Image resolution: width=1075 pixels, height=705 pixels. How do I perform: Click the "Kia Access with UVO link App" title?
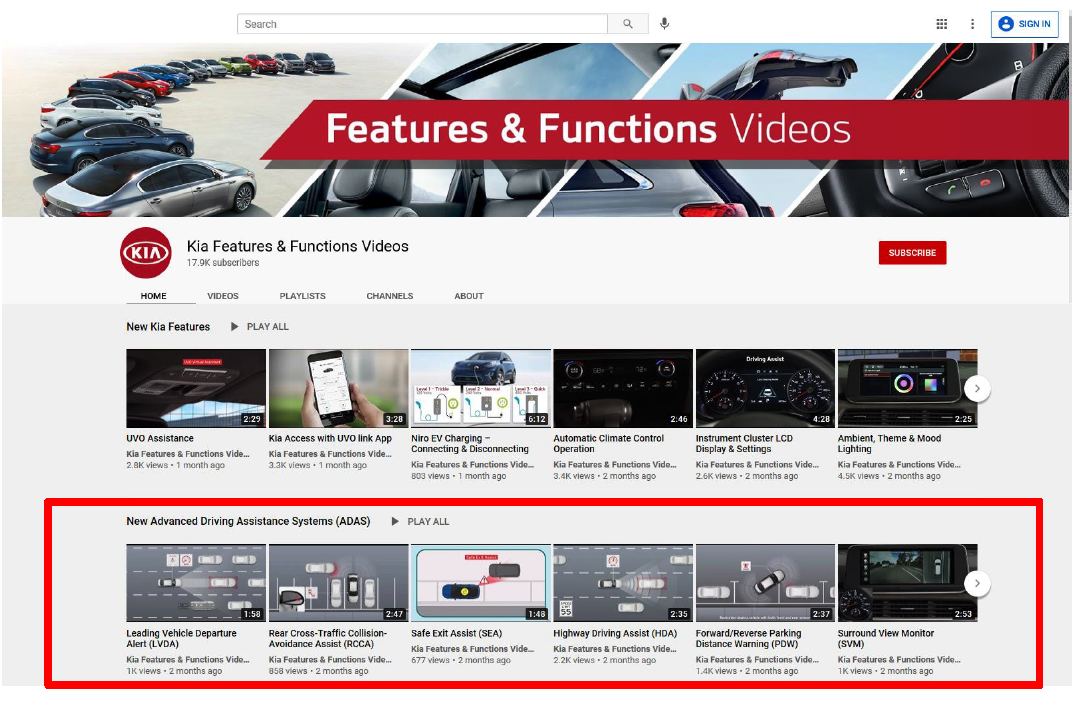330,439
